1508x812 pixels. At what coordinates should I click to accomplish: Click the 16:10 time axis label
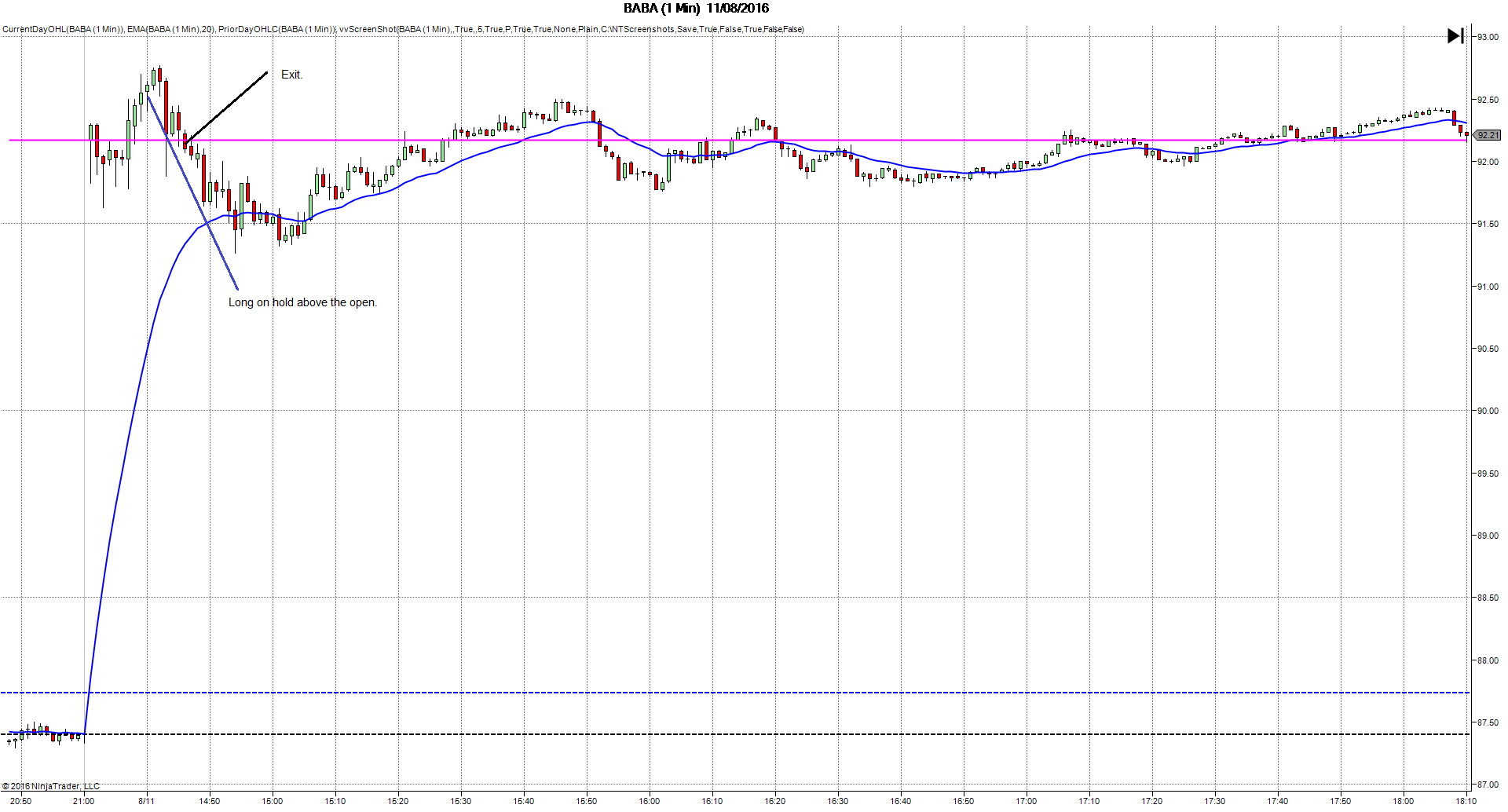[712, 801]
